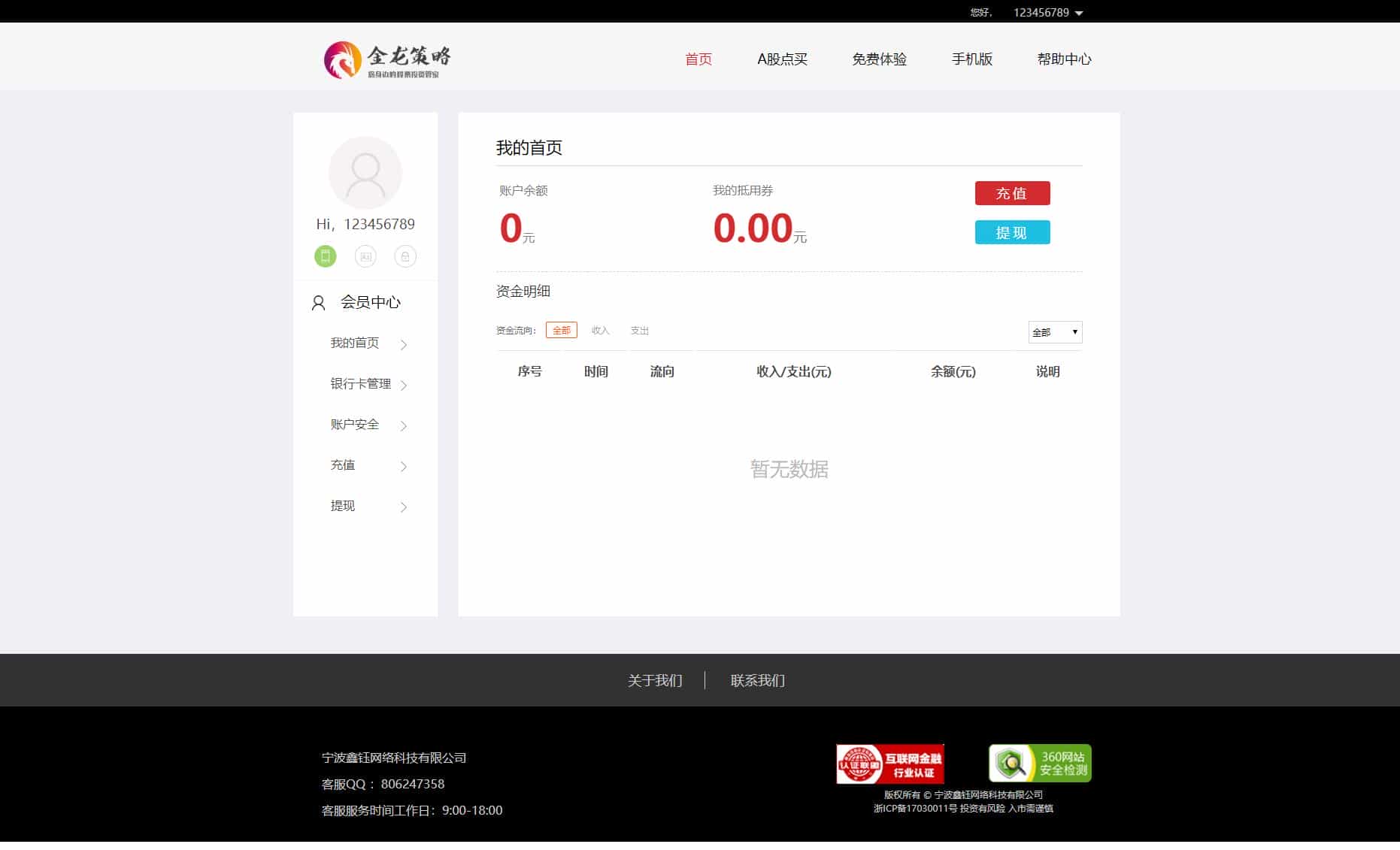The height and width of the screenshot is (850, 1400).
Task: Open the 全部 filter dropdown
Action: pos(1055,332)
